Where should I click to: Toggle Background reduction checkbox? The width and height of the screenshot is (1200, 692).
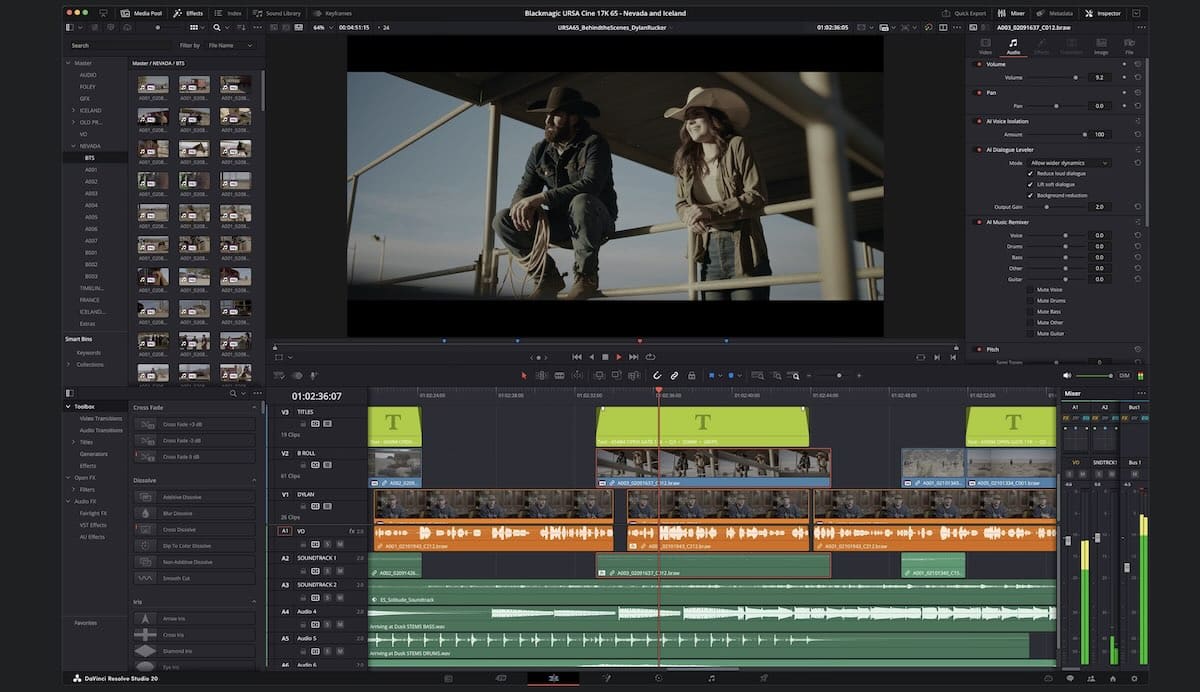[x=1030, y=195]
